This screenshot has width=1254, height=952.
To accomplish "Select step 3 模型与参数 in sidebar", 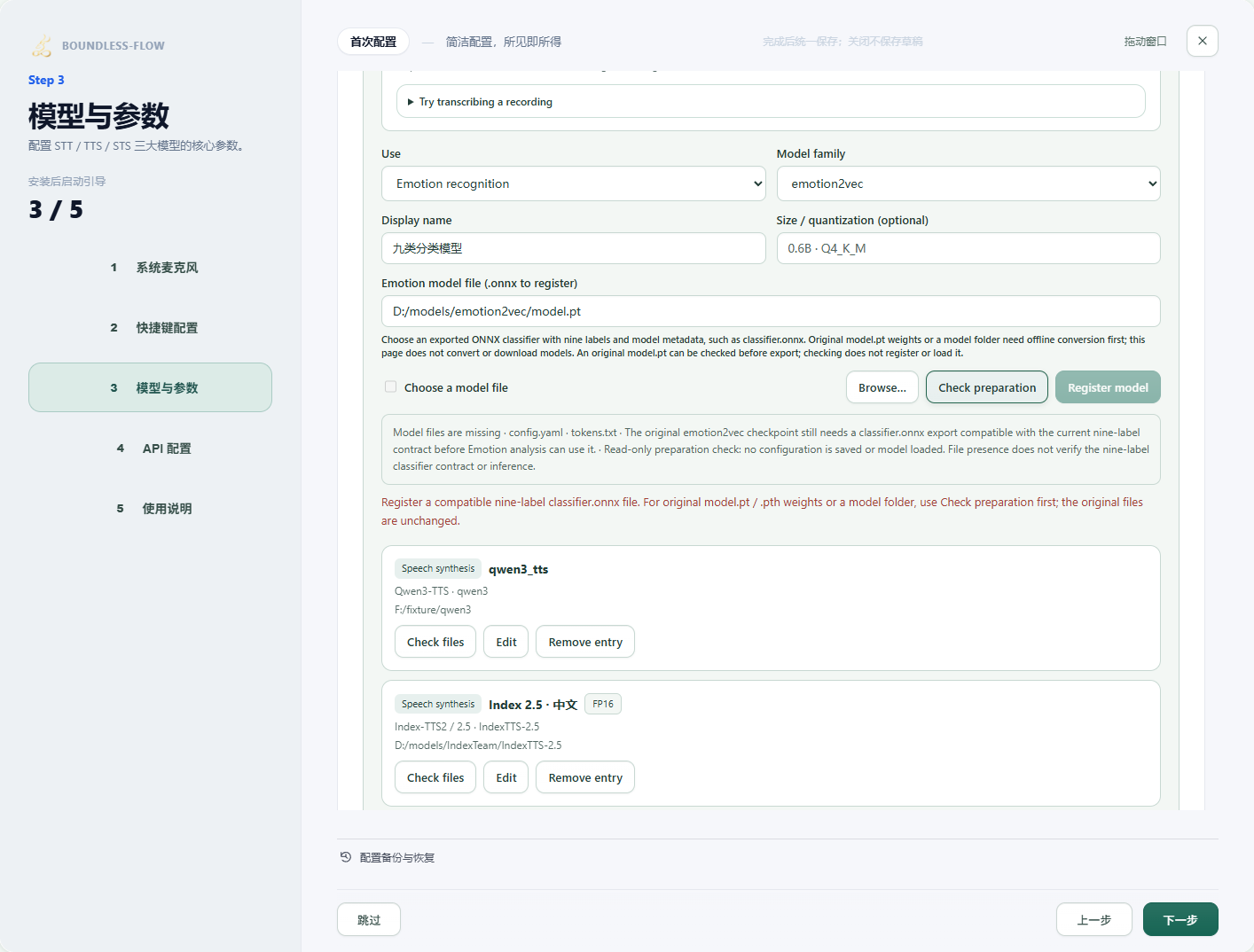I will click(x=150, y=387).
